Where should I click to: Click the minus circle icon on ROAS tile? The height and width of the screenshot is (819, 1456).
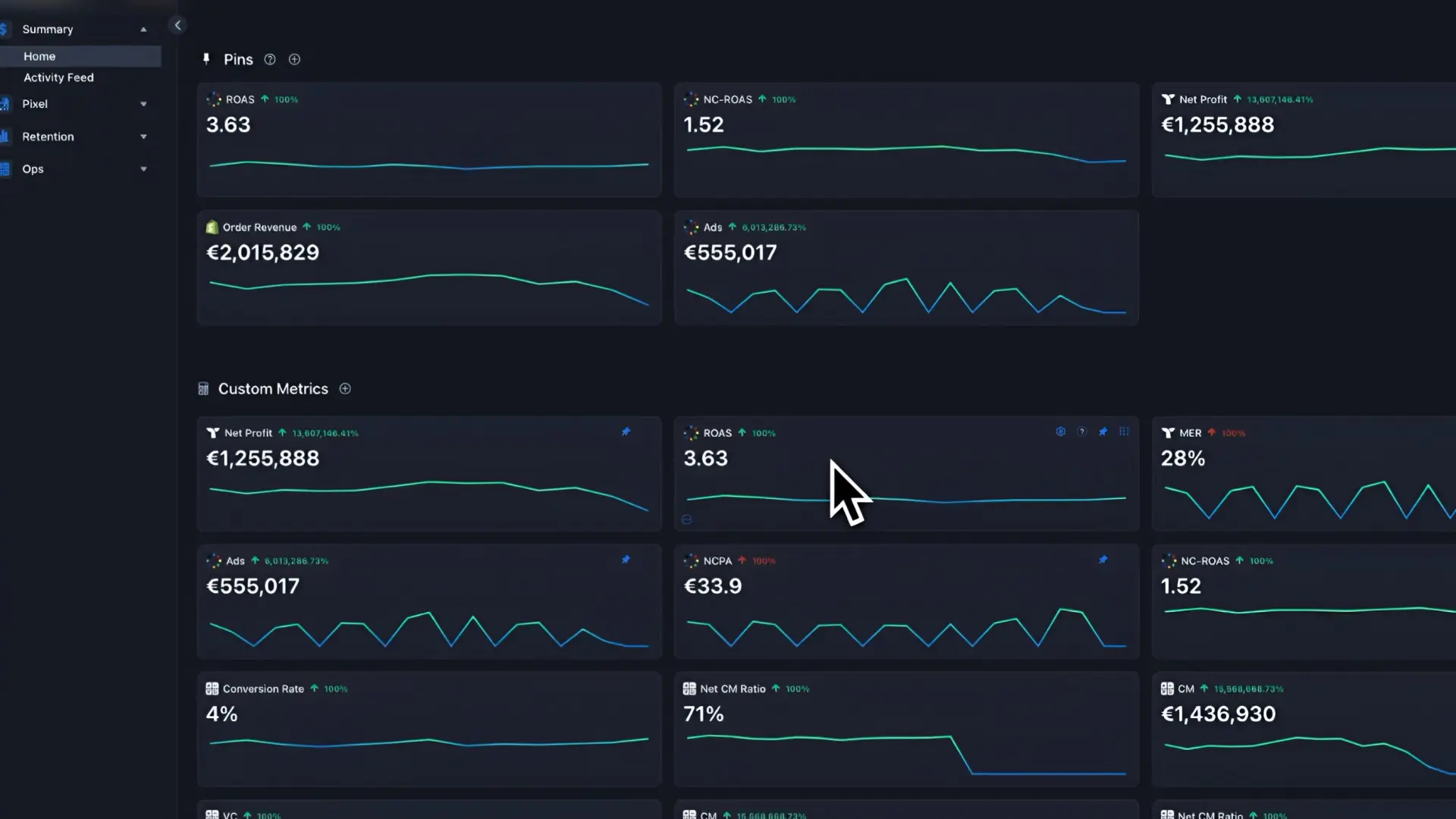(686, 519)
